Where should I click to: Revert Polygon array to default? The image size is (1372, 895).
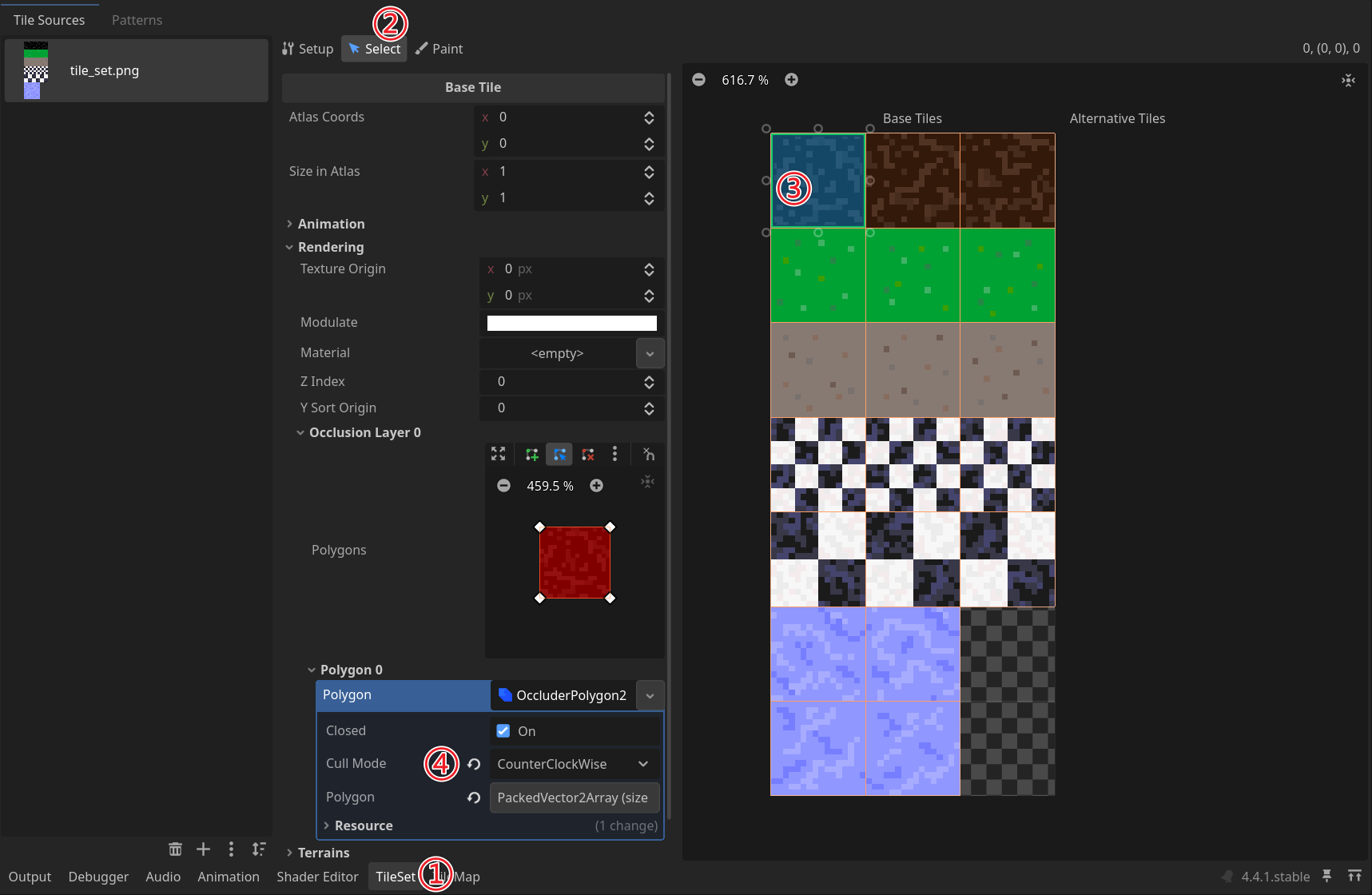(474, 798)
